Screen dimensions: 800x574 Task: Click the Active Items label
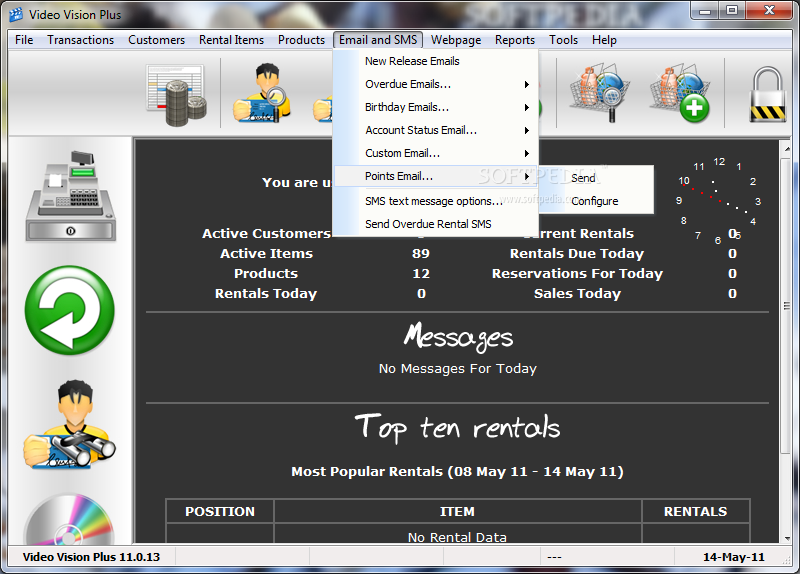pos(266,254)
